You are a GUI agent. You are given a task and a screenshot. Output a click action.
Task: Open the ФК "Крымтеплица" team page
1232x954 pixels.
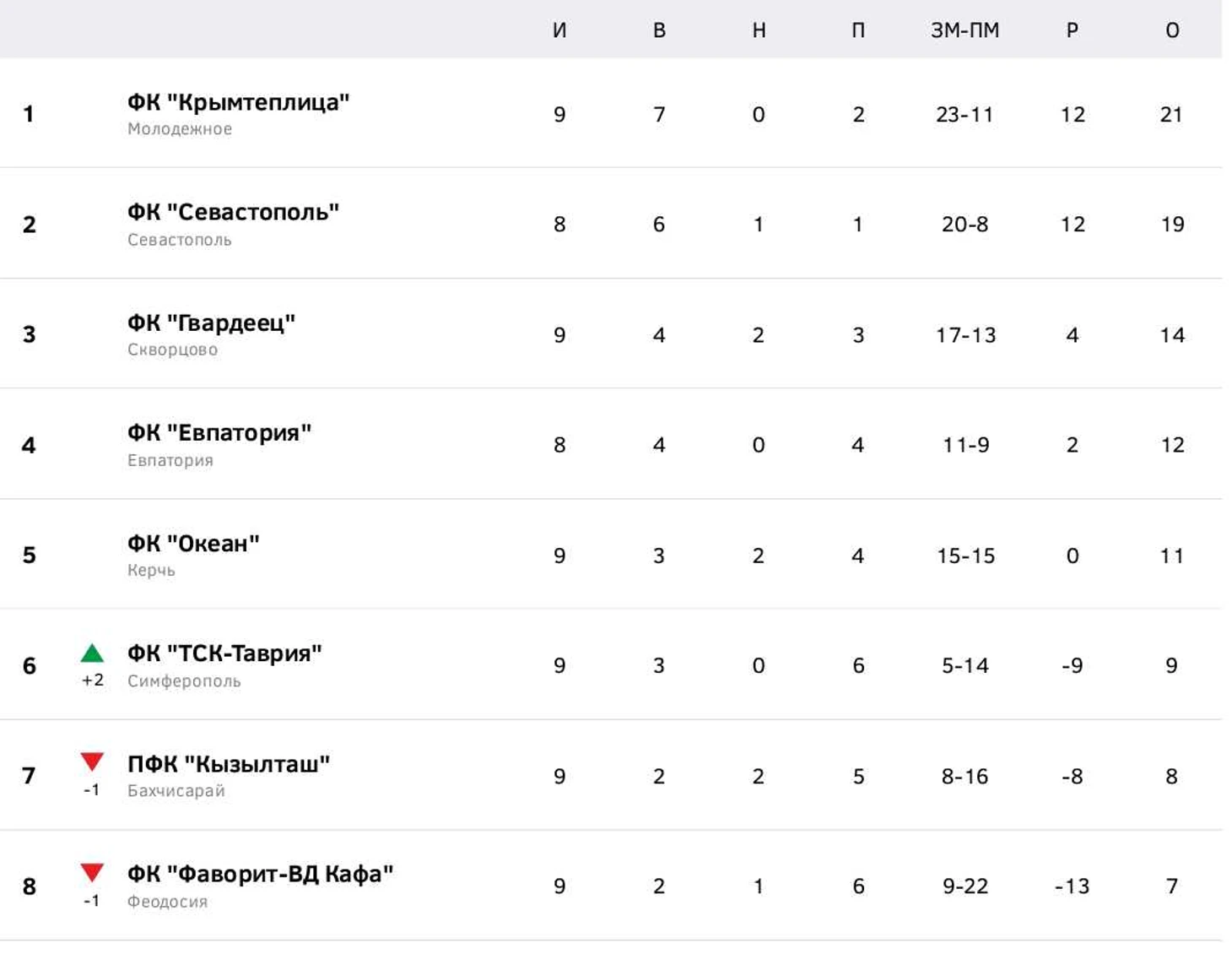(x=238, y=102)
